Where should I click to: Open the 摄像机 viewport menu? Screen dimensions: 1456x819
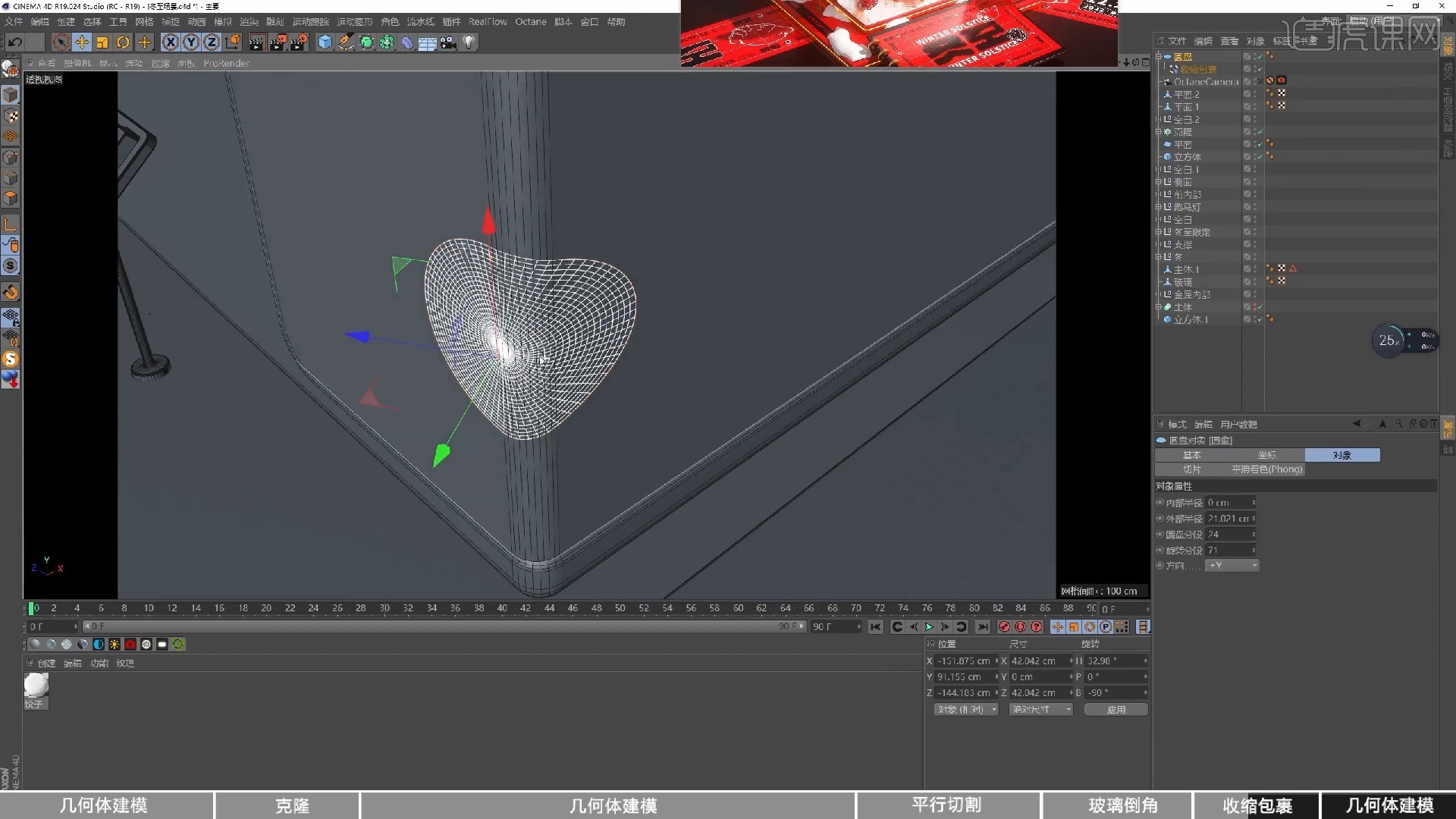coord(77,64)
